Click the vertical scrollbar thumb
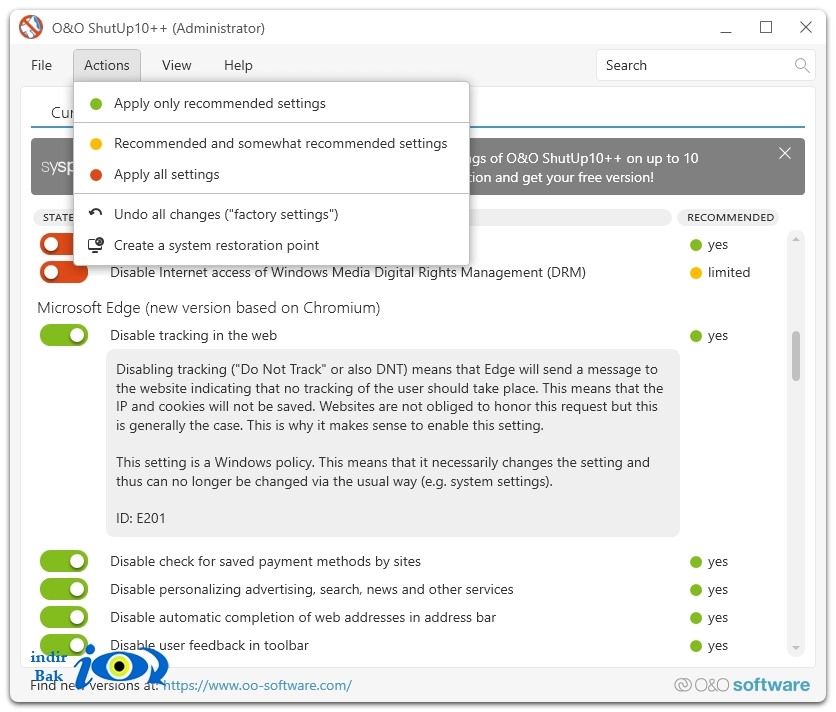This screenshot has height=712, width=836. point(795,356)
